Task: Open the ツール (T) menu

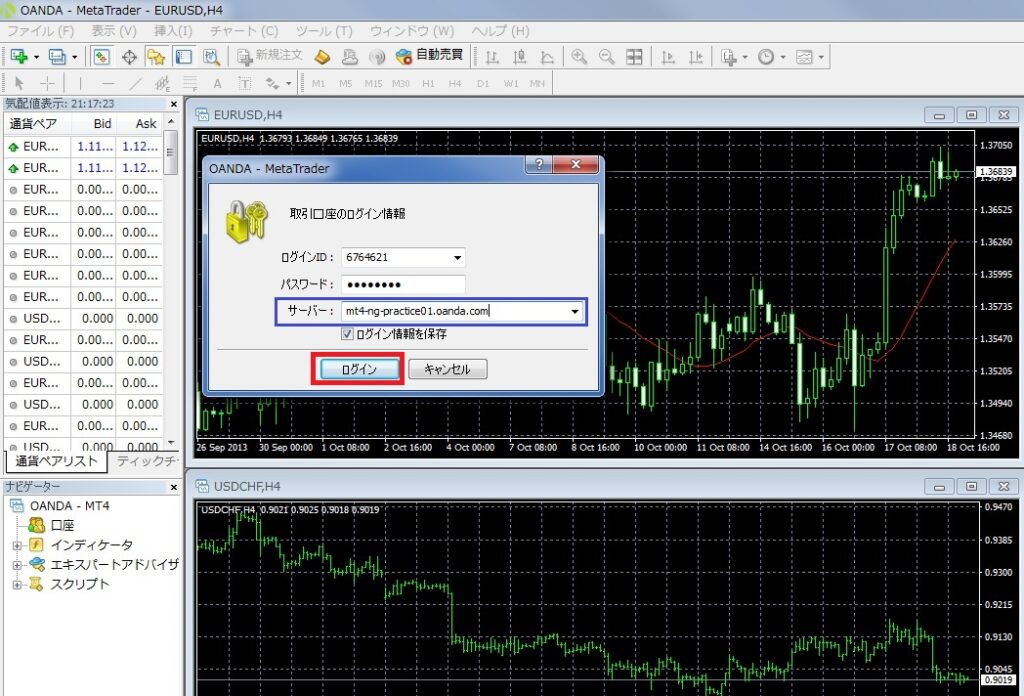Action: click(325, 31)
